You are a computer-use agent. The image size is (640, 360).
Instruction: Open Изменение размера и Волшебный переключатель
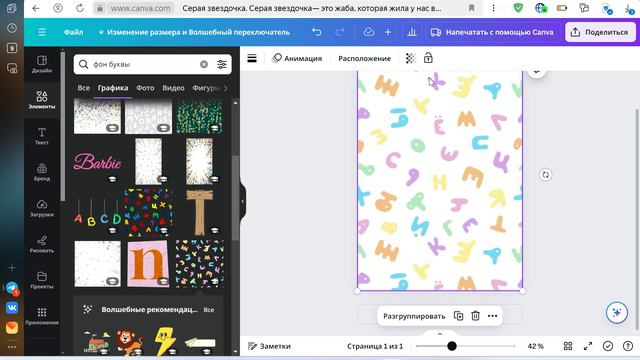tap(194, 32)
